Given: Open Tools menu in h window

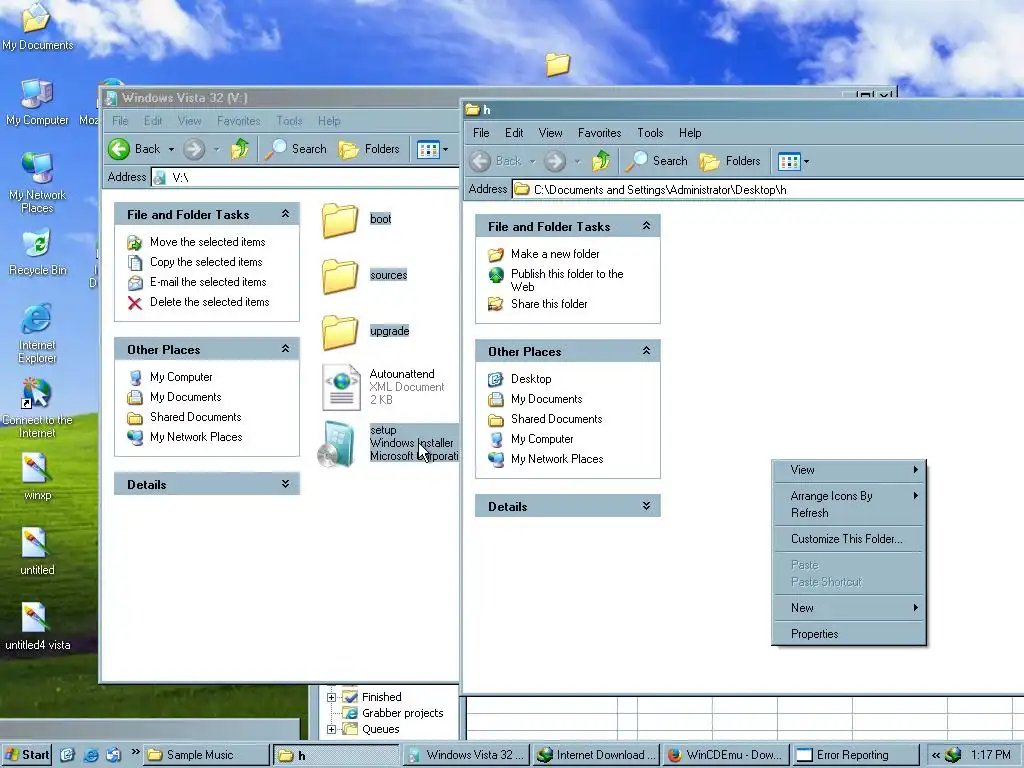Looking at the screenshot, I should (650, 133).
